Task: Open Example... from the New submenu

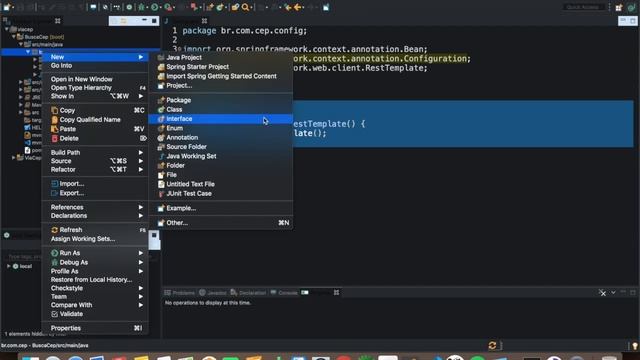Action: (220, 208)
